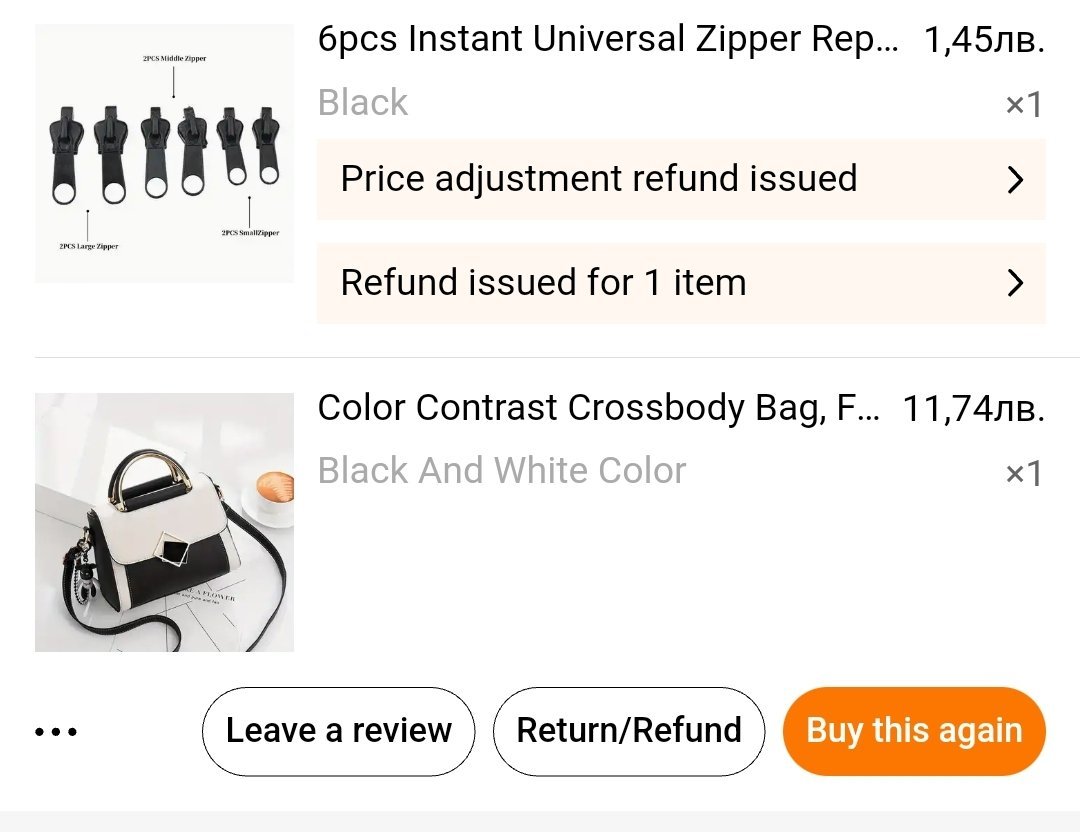View the Price adjustment refund issued details

click(599, 179)
